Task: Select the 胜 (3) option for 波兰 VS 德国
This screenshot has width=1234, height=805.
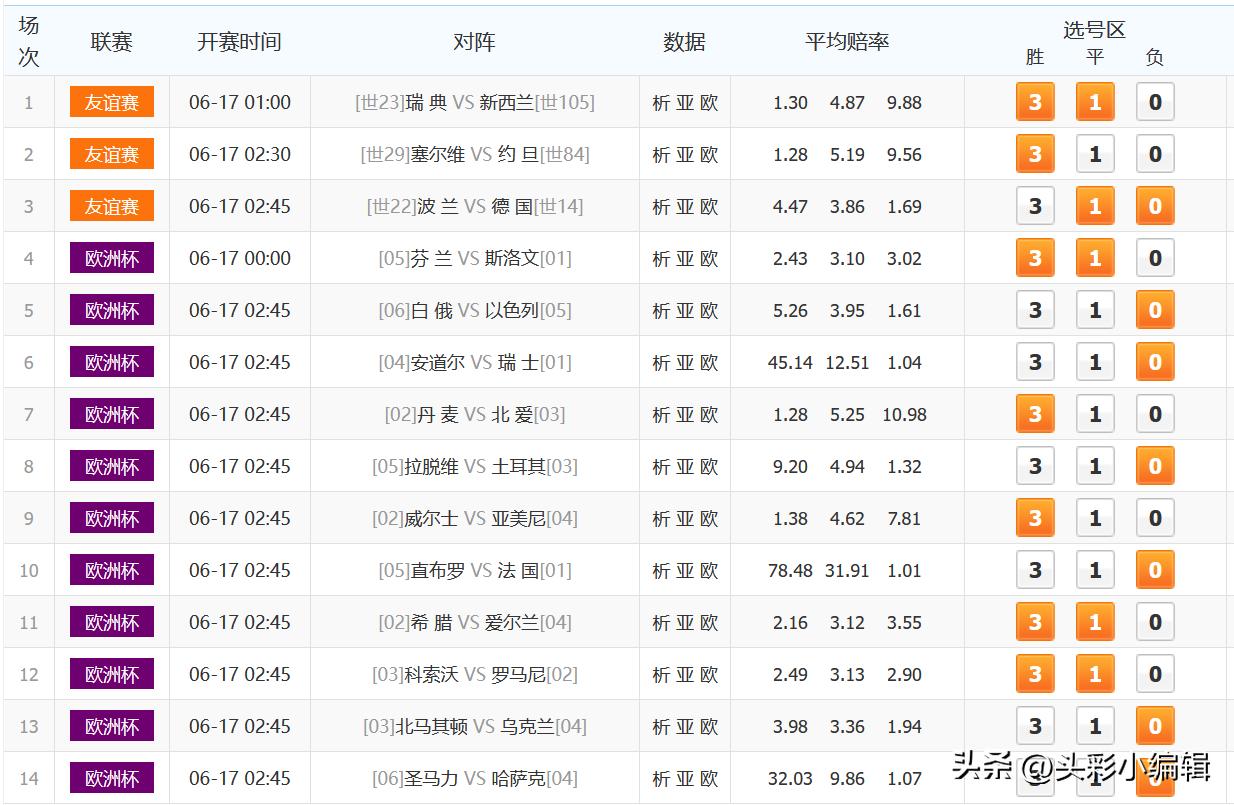Action: (x=1035, y=206)
